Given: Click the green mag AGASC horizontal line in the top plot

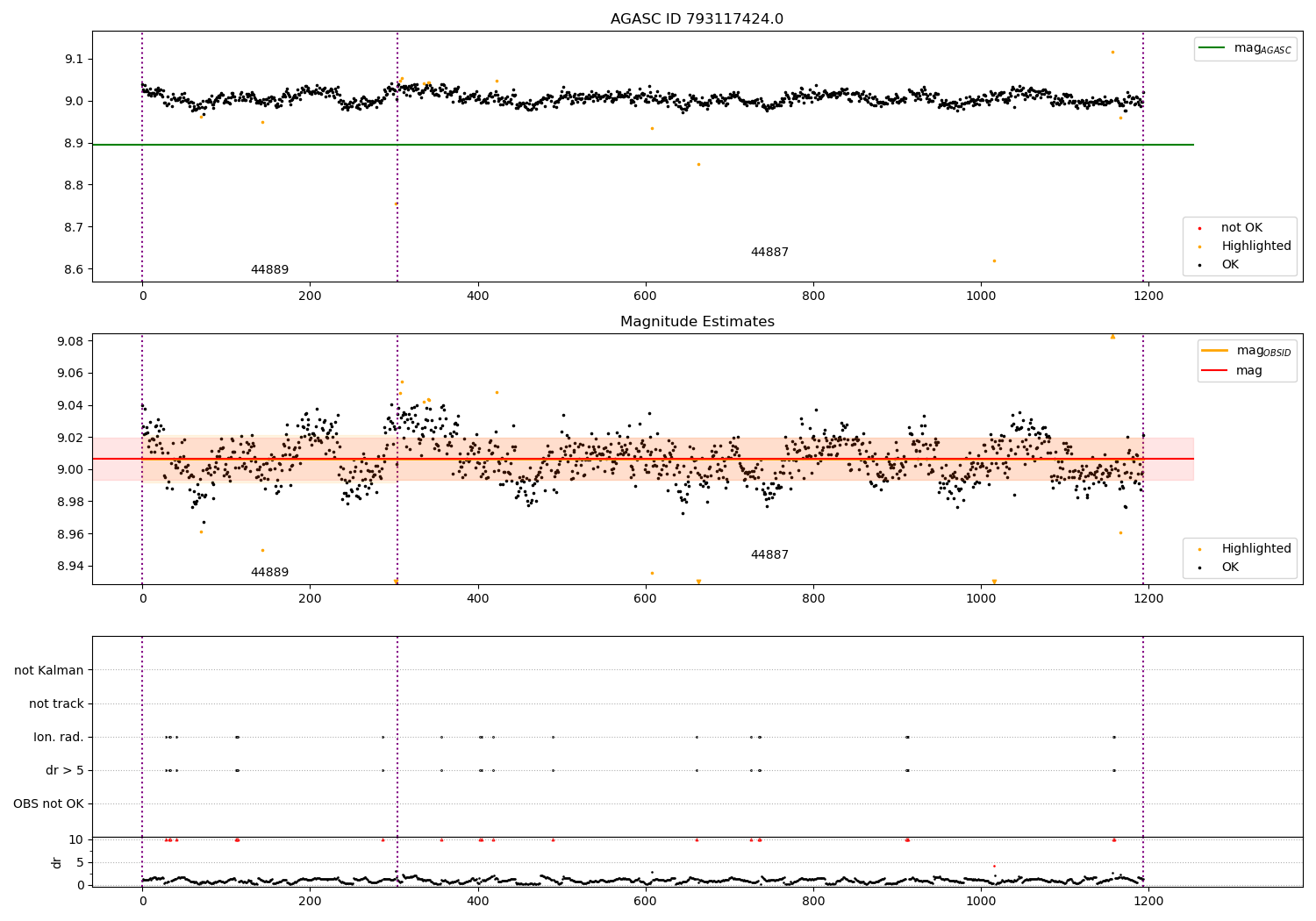Looking at the screenshot, I should [643, 145].
